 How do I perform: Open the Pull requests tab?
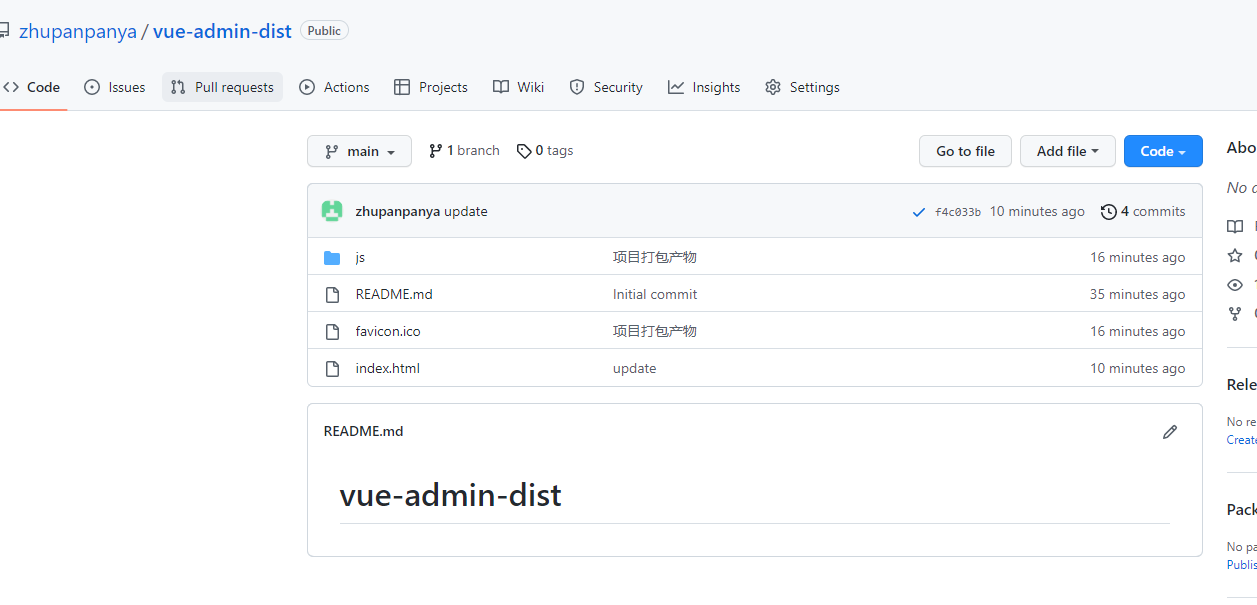pyautogui.click(x=222, y=87)
